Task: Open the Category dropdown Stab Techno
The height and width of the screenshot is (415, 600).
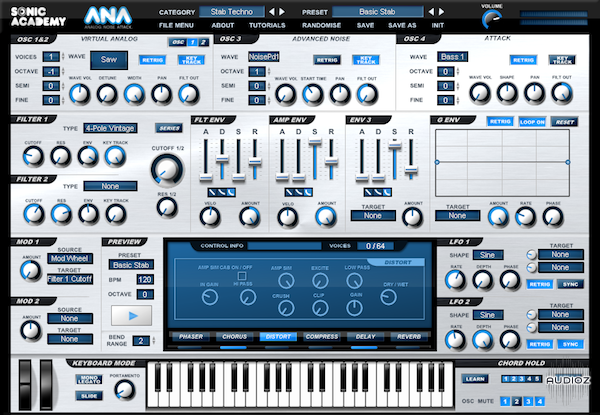Action: [x=232, y=12]
